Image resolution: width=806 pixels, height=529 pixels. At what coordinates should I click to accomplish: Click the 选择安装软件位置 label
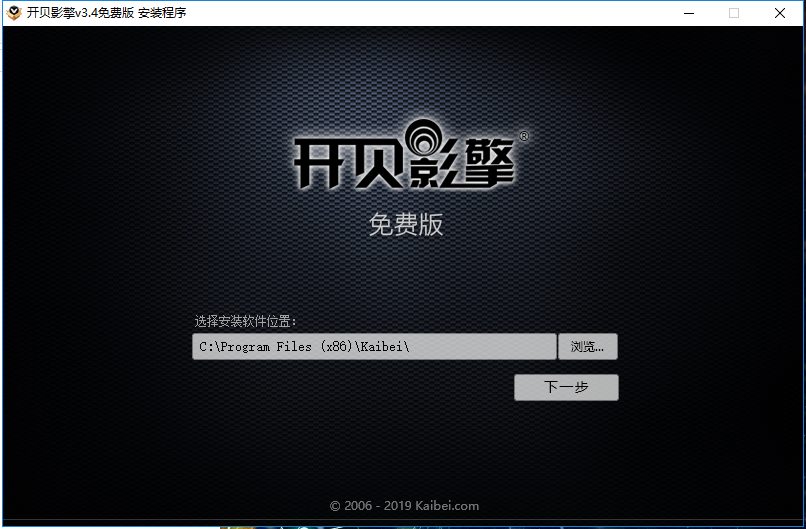(246, 321)
